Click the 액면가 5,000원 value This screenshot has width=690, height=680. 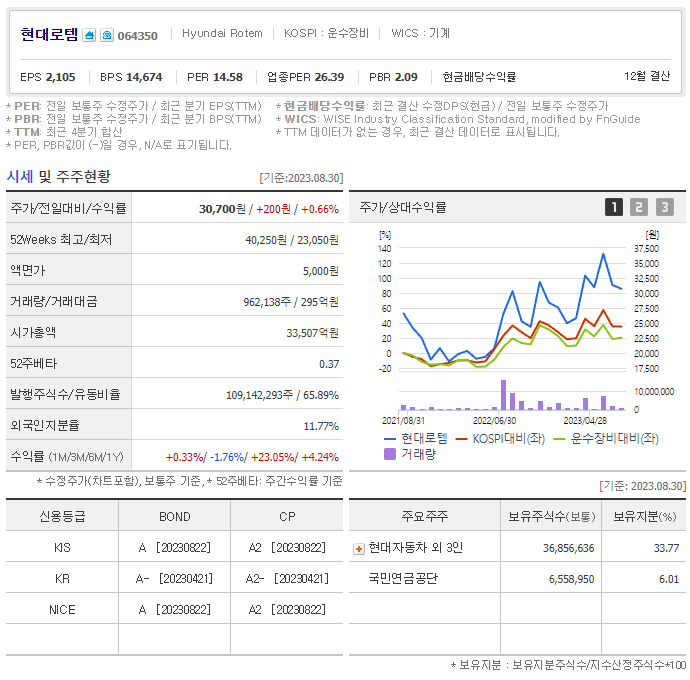coord(320,271)
